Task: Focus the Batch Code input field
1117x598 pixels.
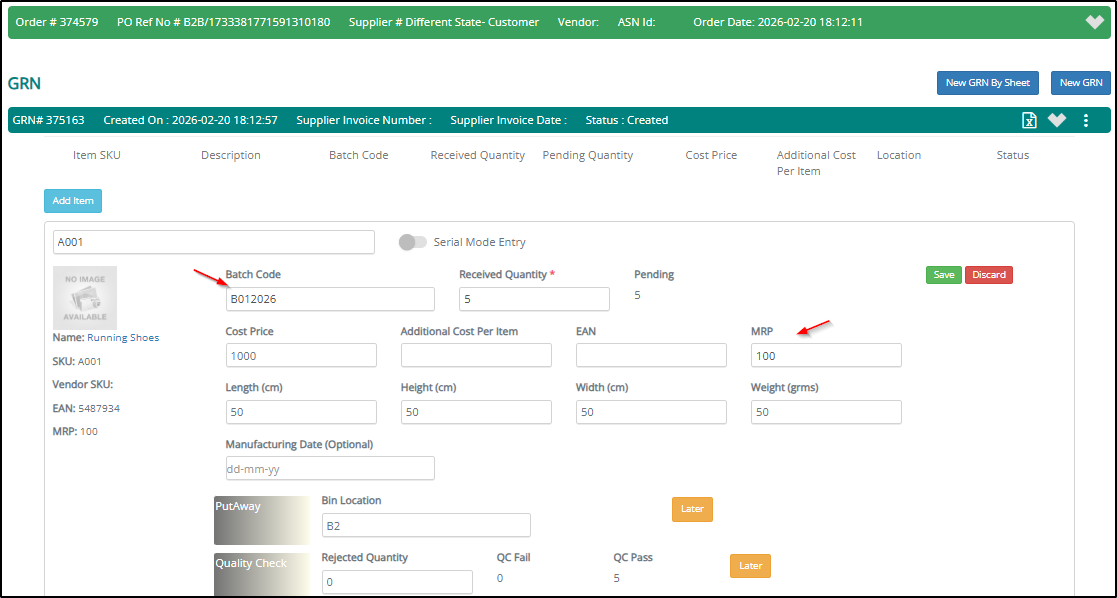Action: 330,299
